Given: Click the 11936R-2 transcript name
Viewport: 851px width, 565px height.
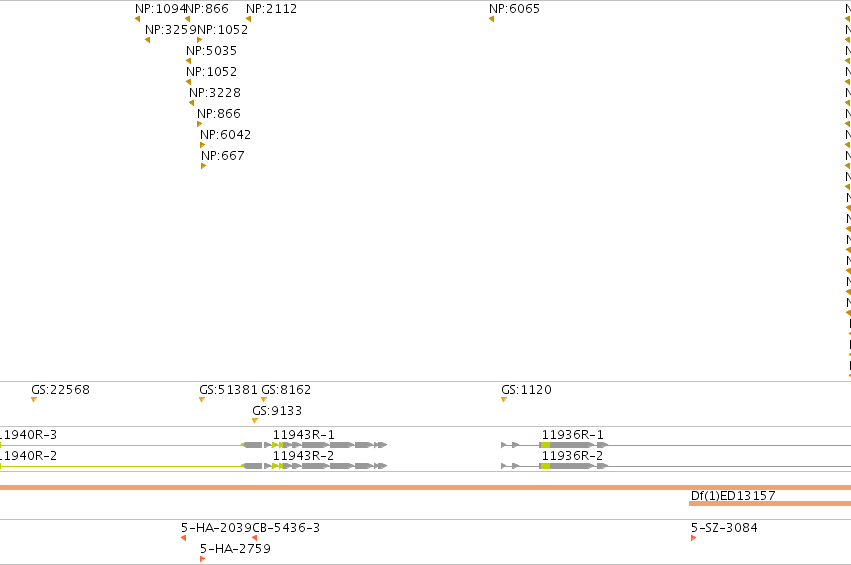Looking at the screenshot, I should point(573,456).
